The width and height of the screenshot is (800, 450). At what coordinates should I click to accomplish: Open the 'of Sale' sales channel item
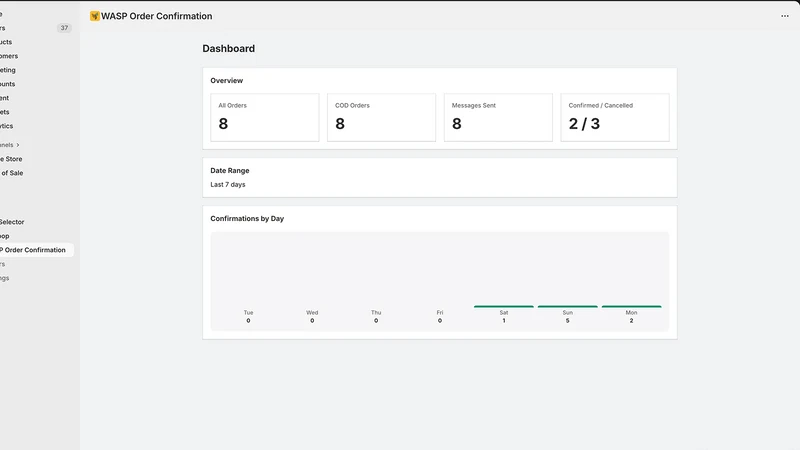coord(12,173)
